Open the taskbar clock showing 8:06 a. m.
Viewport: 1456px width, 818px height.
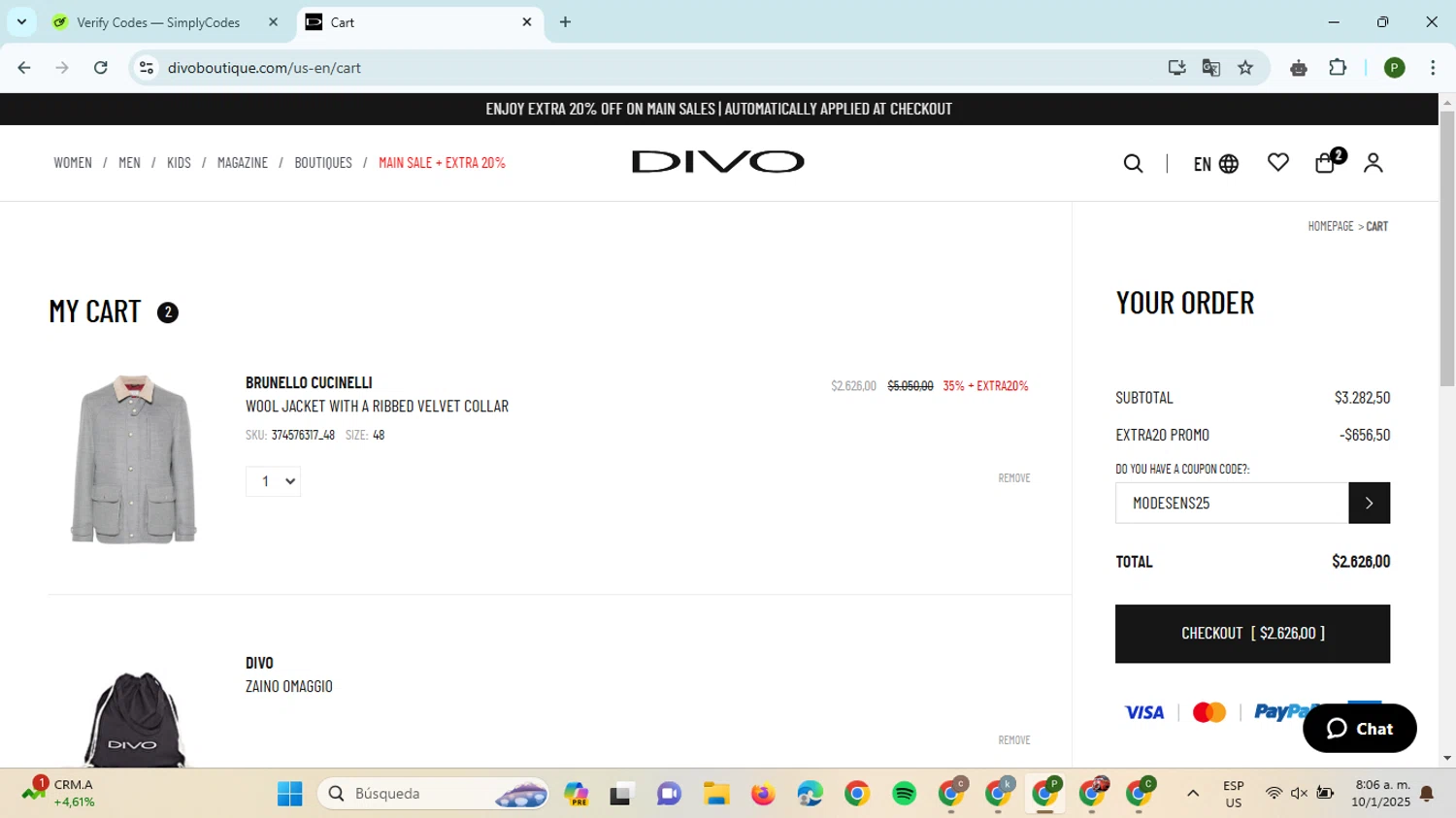pyautogui.click(x=1381, y=794)
